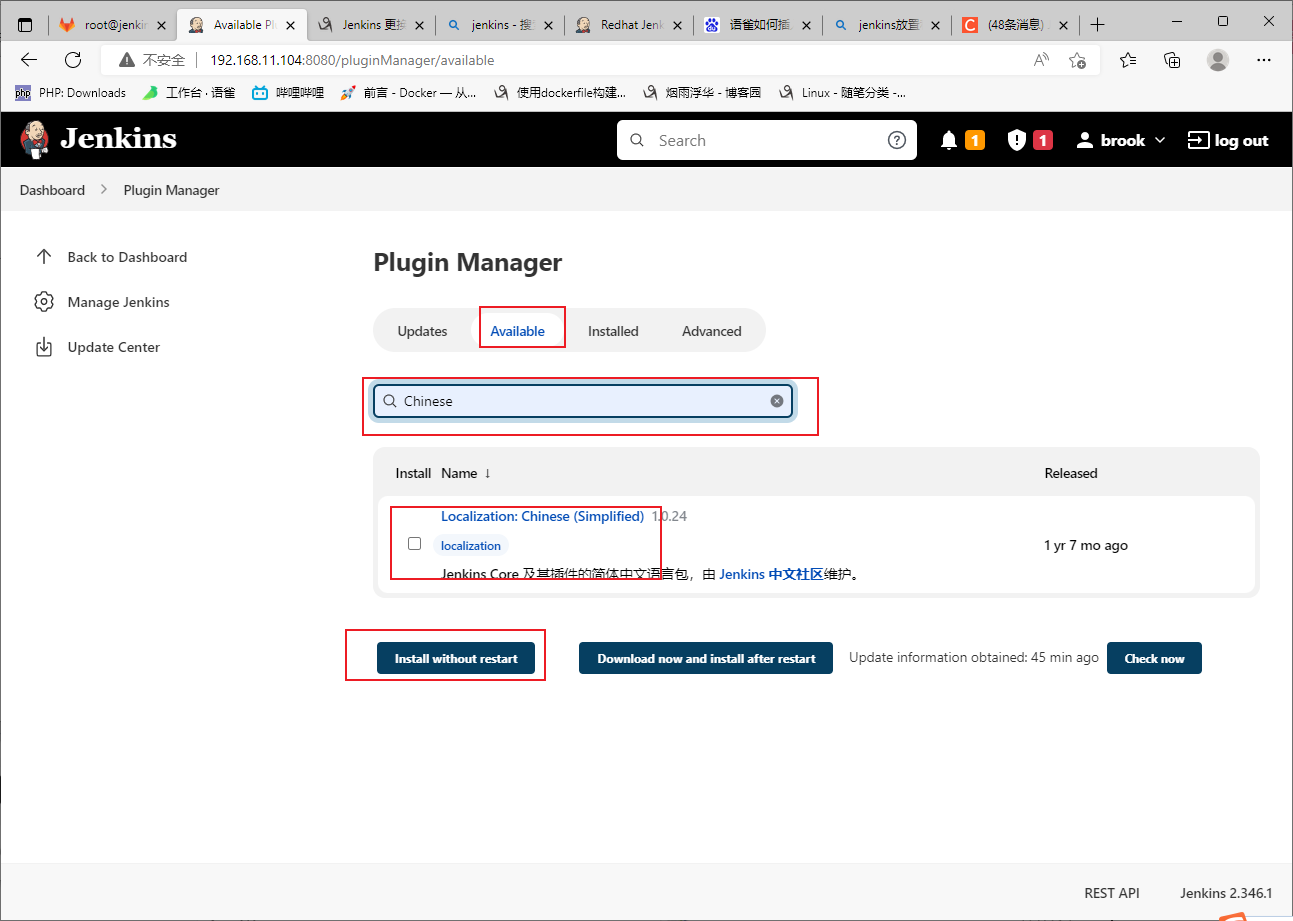Open the Jenkins 中文社区 link
The image size is (1293, 921).
[x=771, y=574]
